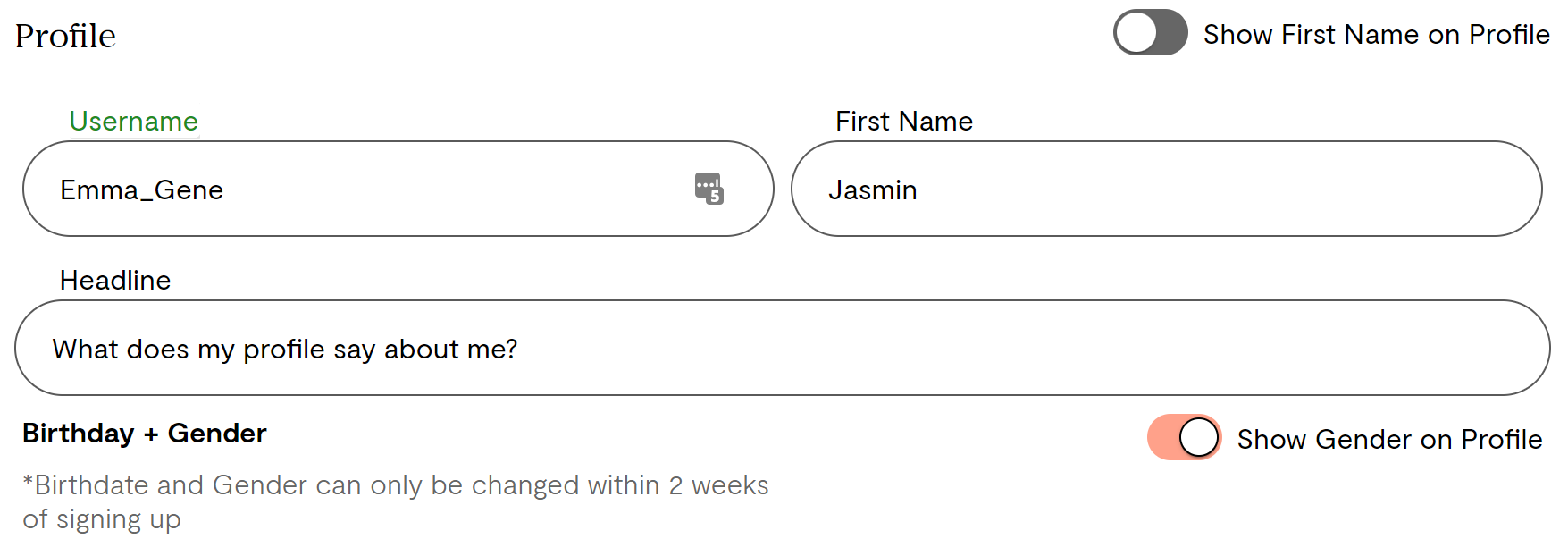
Task: Toggle the switch next to Show First Name
Action: 1150,32
